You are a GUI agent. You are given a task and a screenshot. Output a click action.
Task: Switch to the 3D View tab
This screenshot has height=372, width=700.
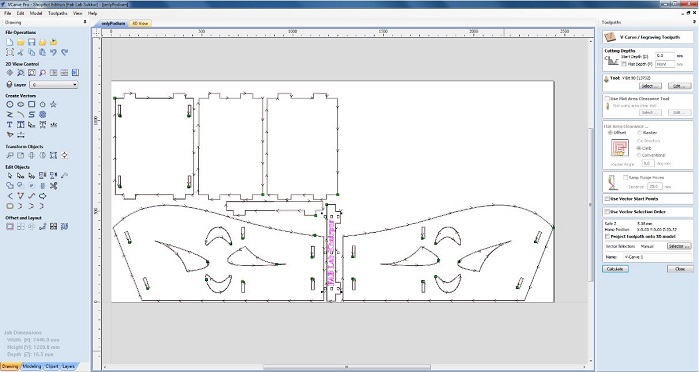click(x=140, y=23)
